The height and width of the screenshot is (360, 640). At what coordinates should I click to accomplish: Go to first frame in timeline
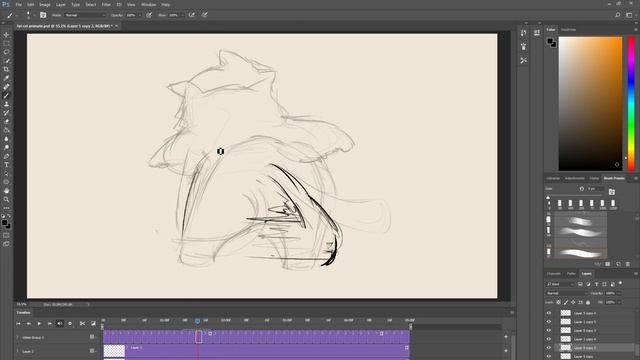click(x=18, y=324)
